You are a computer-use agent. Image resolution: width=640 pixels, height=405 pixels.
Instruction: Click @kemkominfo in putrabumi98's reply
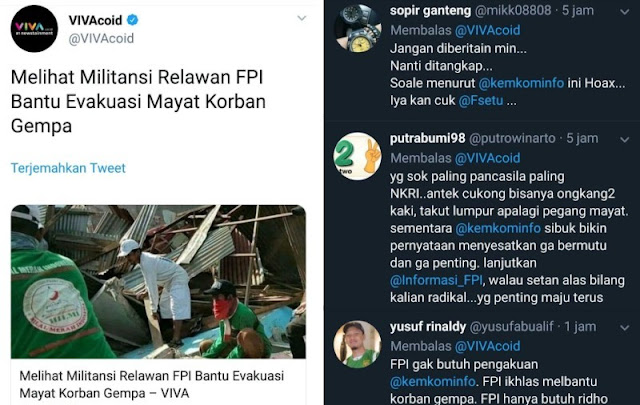click(498, 228)
